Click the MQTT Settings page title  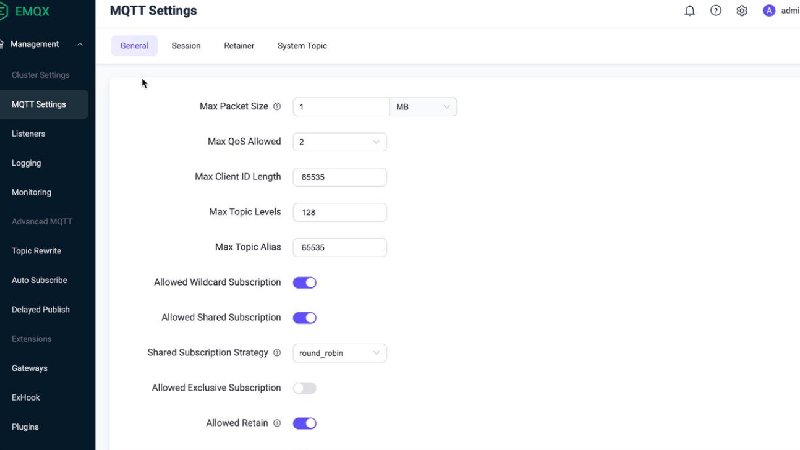154,11
